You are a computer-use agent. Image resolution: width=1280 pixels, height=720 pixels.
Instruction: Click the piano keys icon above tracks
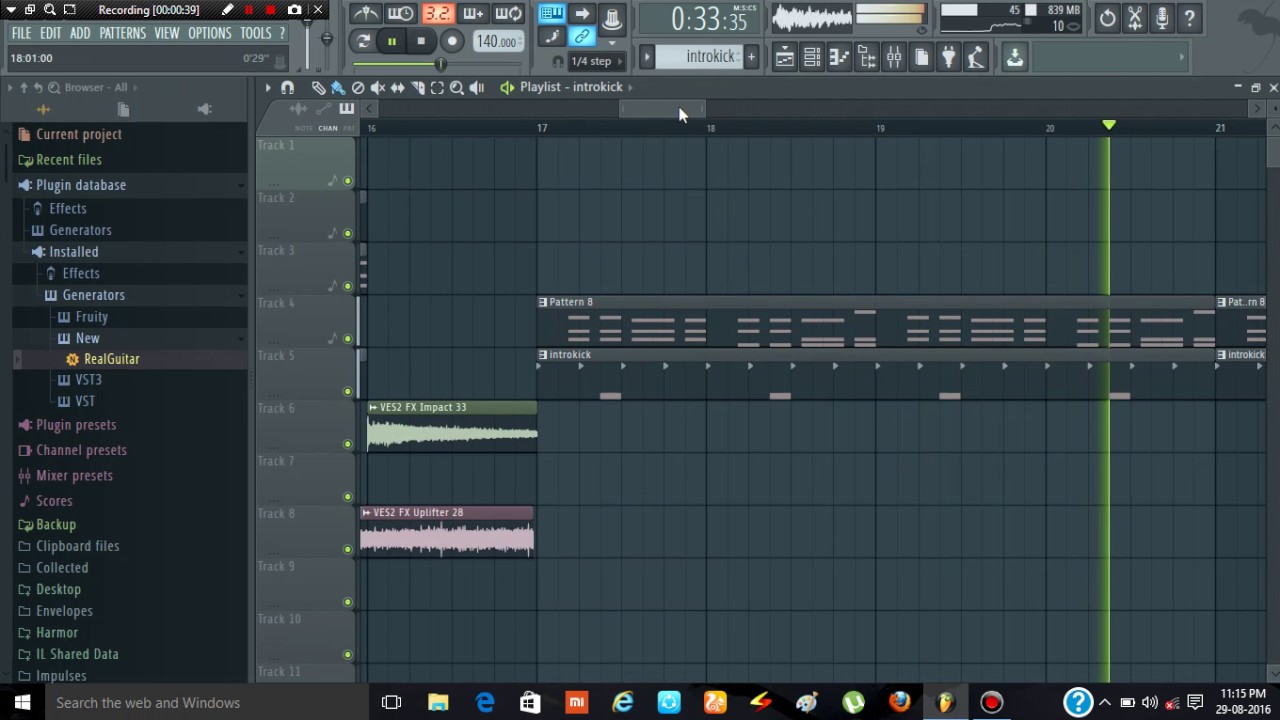coord(346,108)
